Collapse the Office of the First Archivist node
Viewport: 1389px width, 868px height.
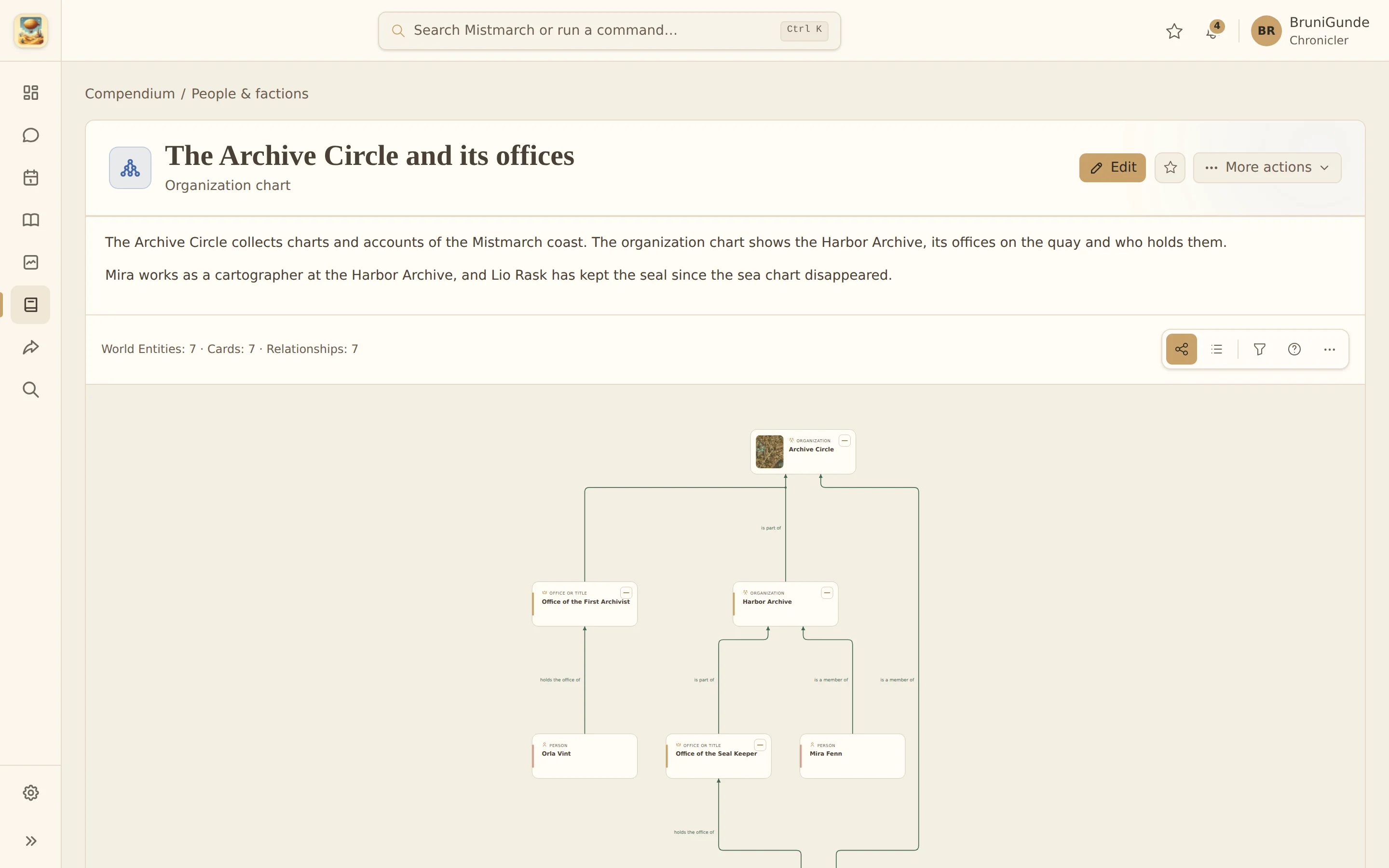tap(626, 593)
